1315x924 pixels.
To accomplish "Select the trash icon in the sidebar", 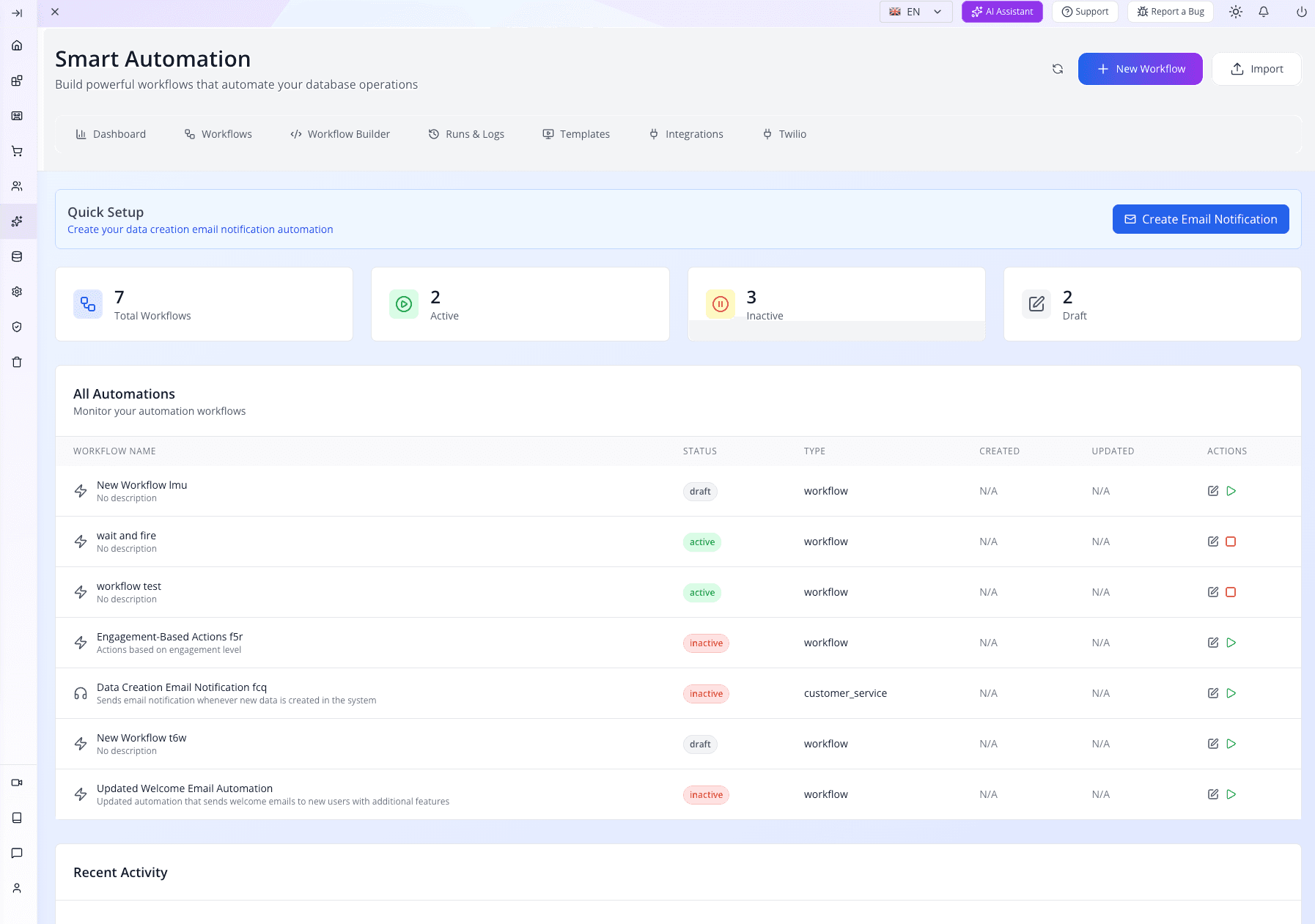I will (x=17, y=362).
